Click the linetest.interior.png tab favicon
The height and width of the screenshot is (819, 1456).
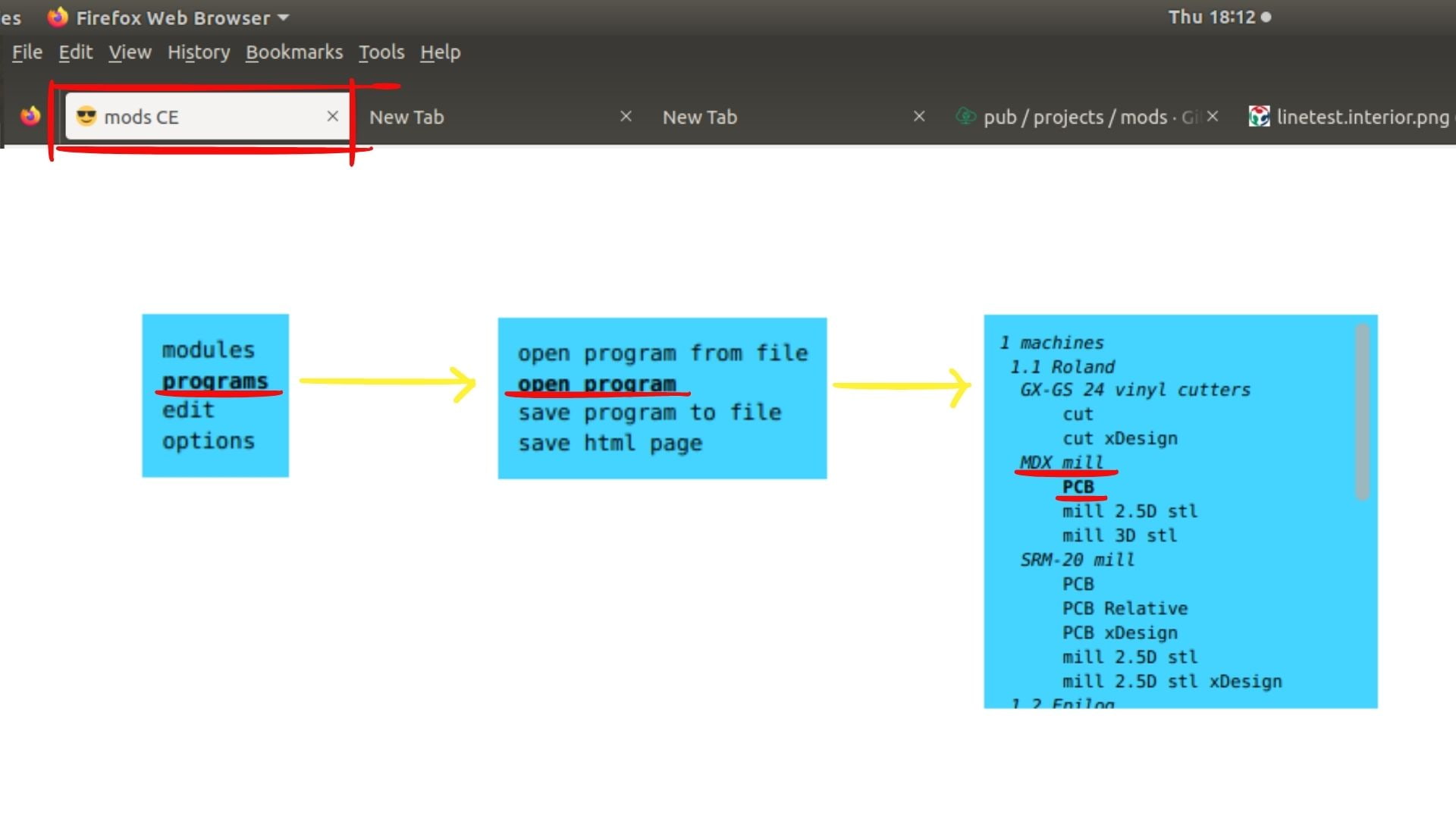click(1259, 116)
